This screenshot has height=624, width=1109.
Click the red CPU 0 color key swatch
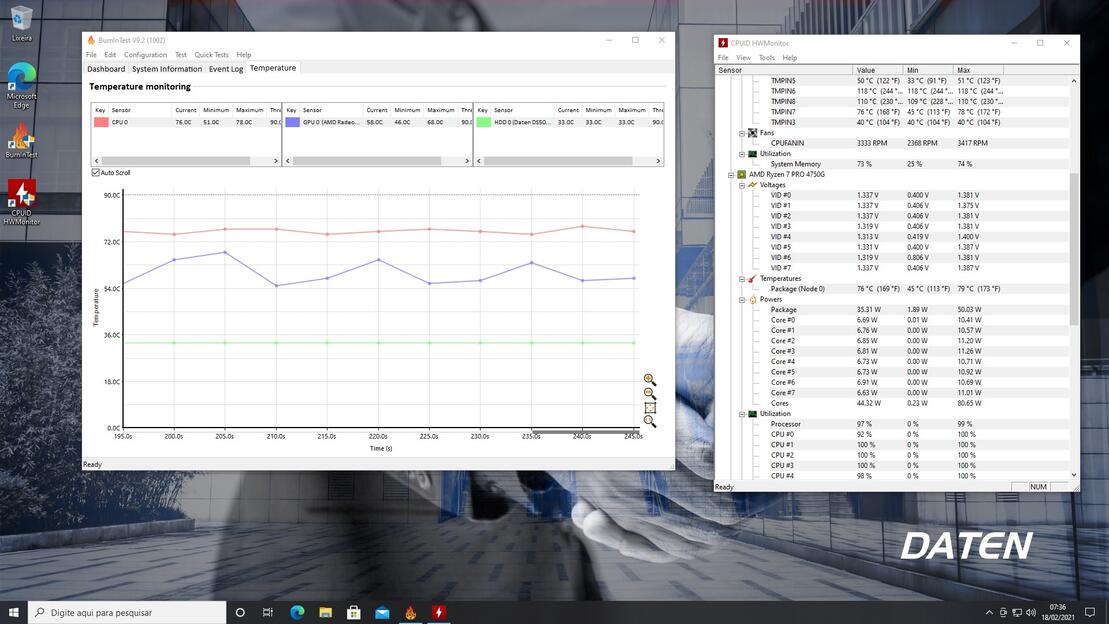(x=101, y=122)
